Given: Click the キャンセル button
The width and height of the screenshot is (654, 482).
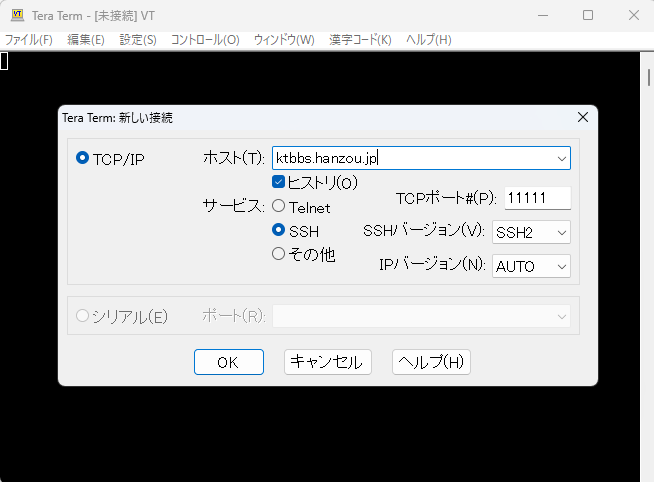Looking at the screenshot, I should tap(328, 362).
